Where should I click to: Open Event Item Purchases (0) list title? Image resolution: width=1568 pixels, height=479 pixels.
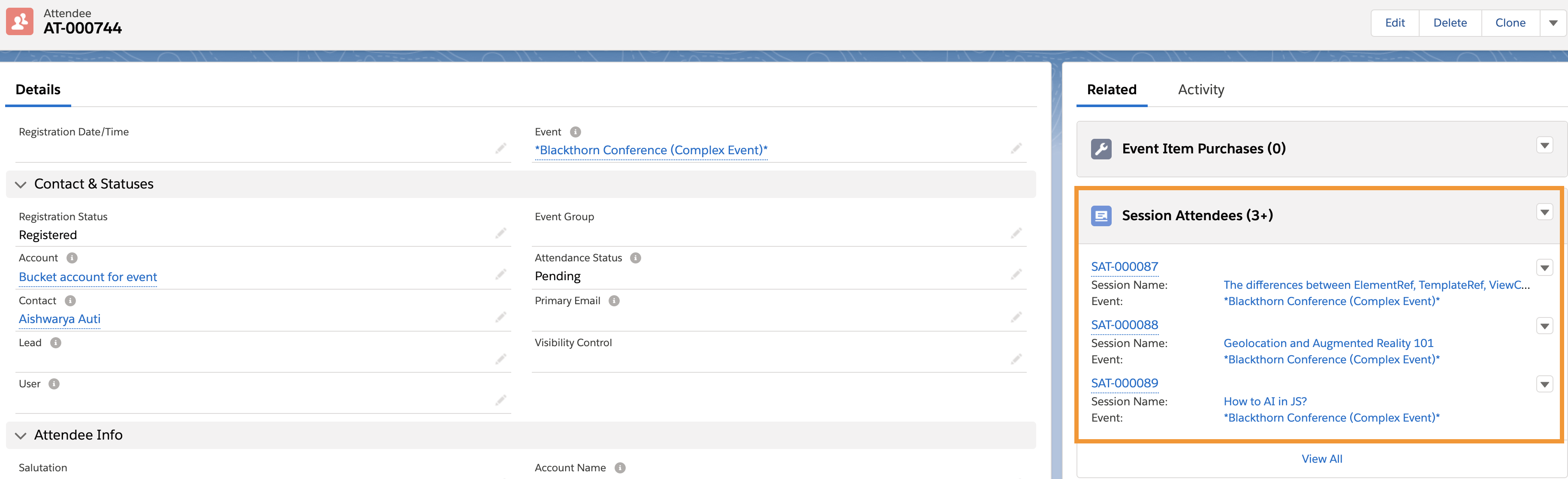click(x=1203, y=149)
